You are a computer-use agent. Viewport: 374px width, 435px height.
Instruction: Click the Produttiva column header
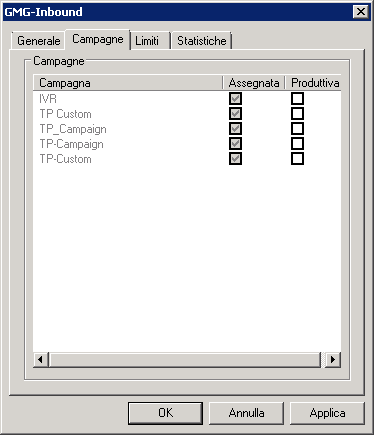(313, 83)
